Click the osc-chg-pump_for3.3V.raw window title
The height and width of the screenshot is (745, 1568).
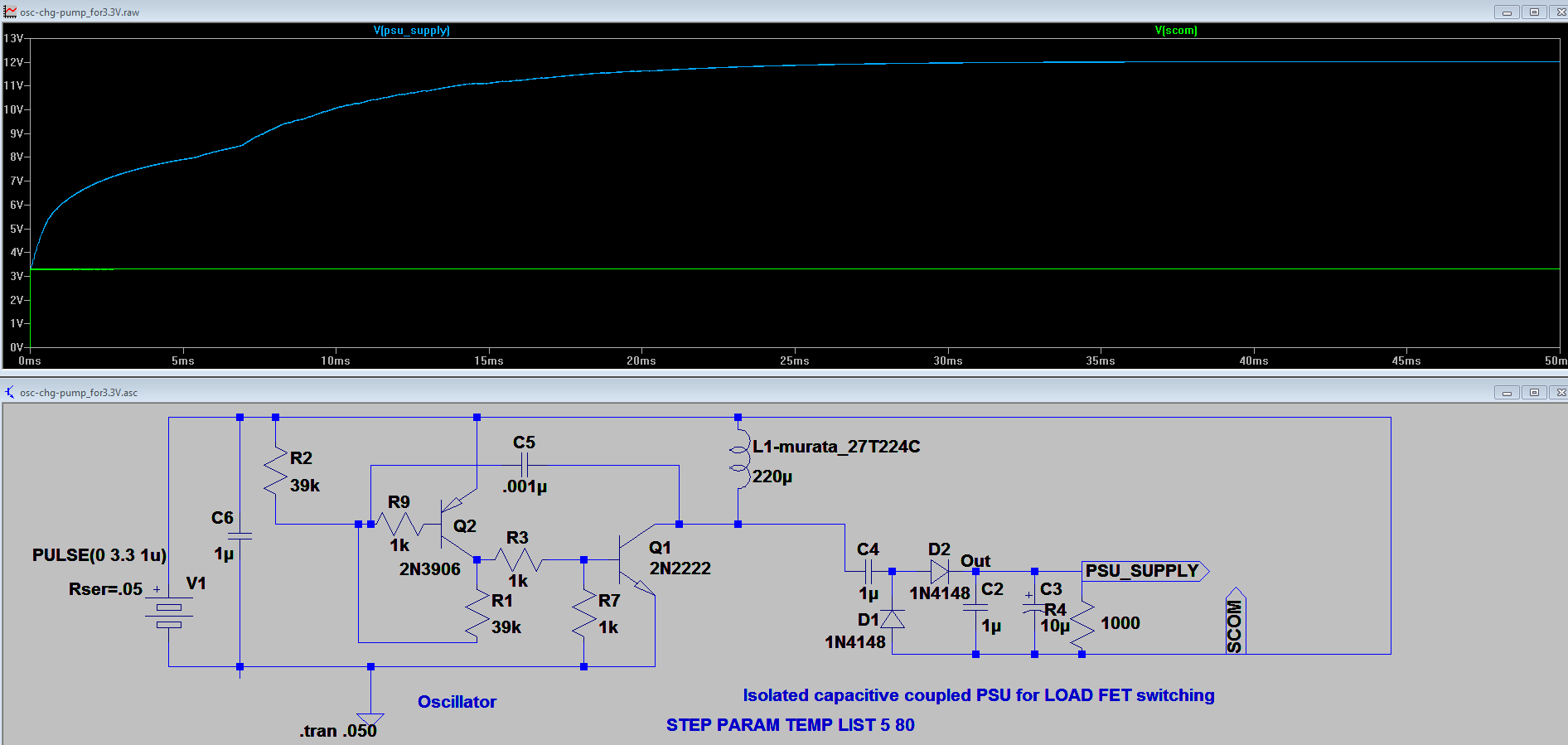pos(80,12)
